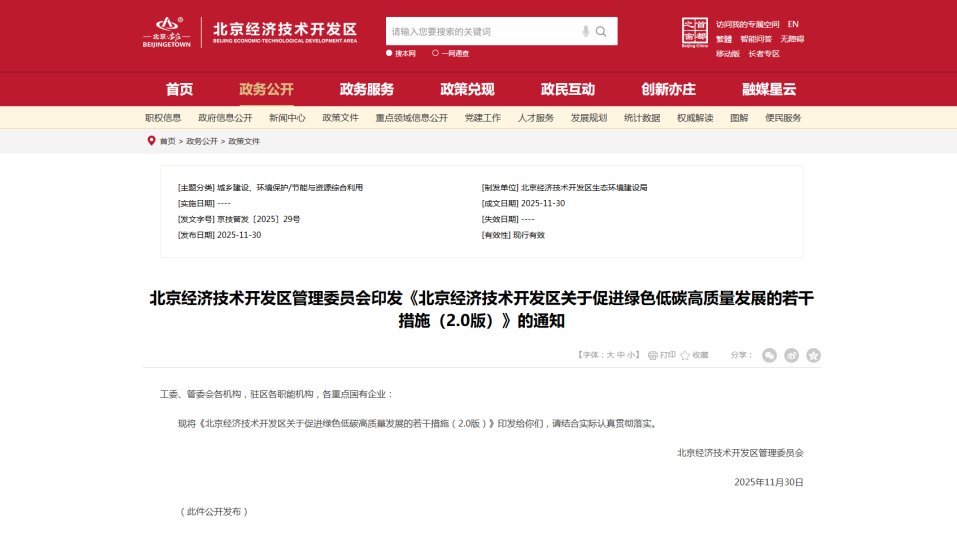957x539 pixels.
Task: Select the 一网通查 radio option
Action: [435, 53]
